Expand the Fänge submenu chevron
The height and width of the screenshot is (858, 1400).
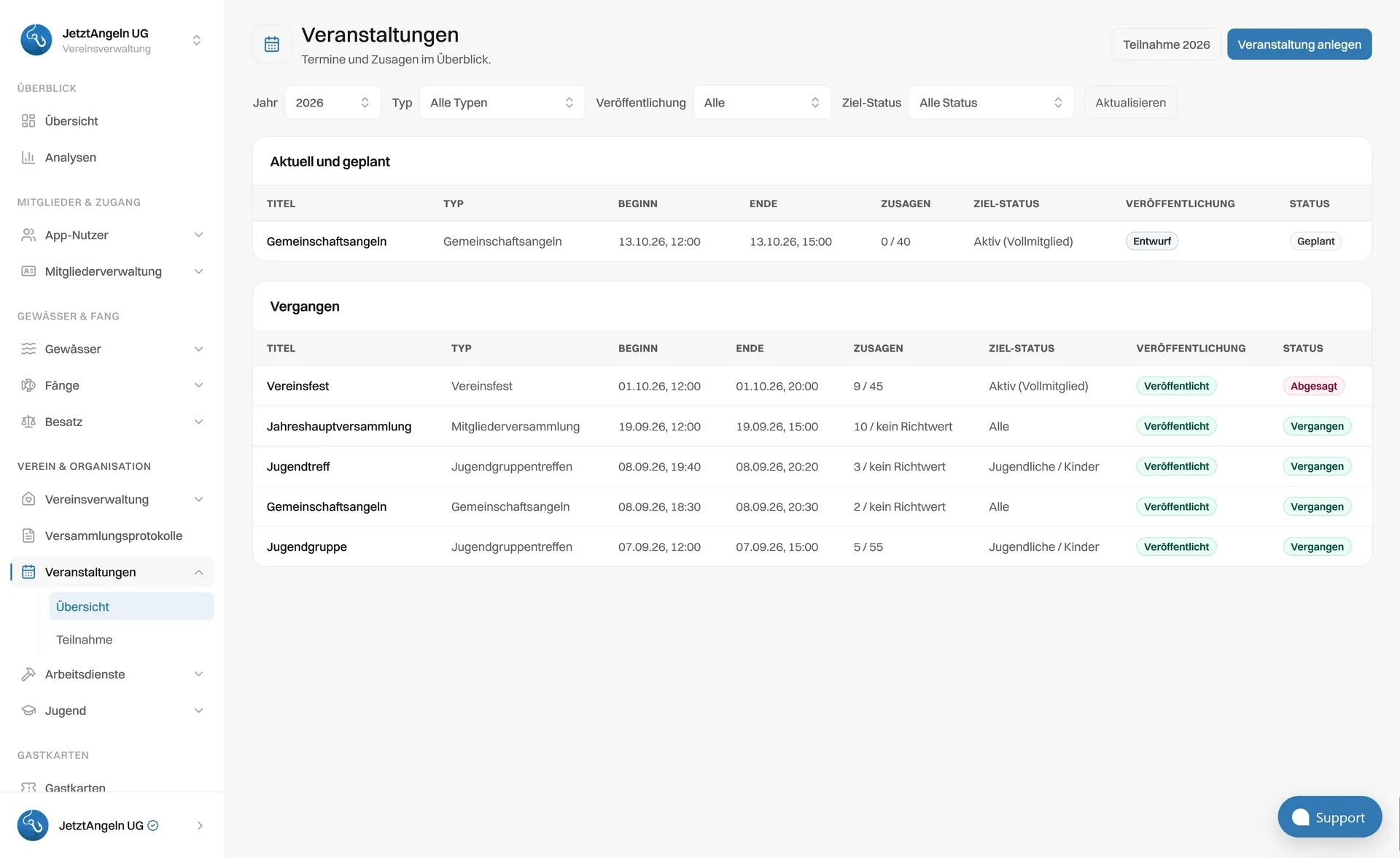coord(198,385)
